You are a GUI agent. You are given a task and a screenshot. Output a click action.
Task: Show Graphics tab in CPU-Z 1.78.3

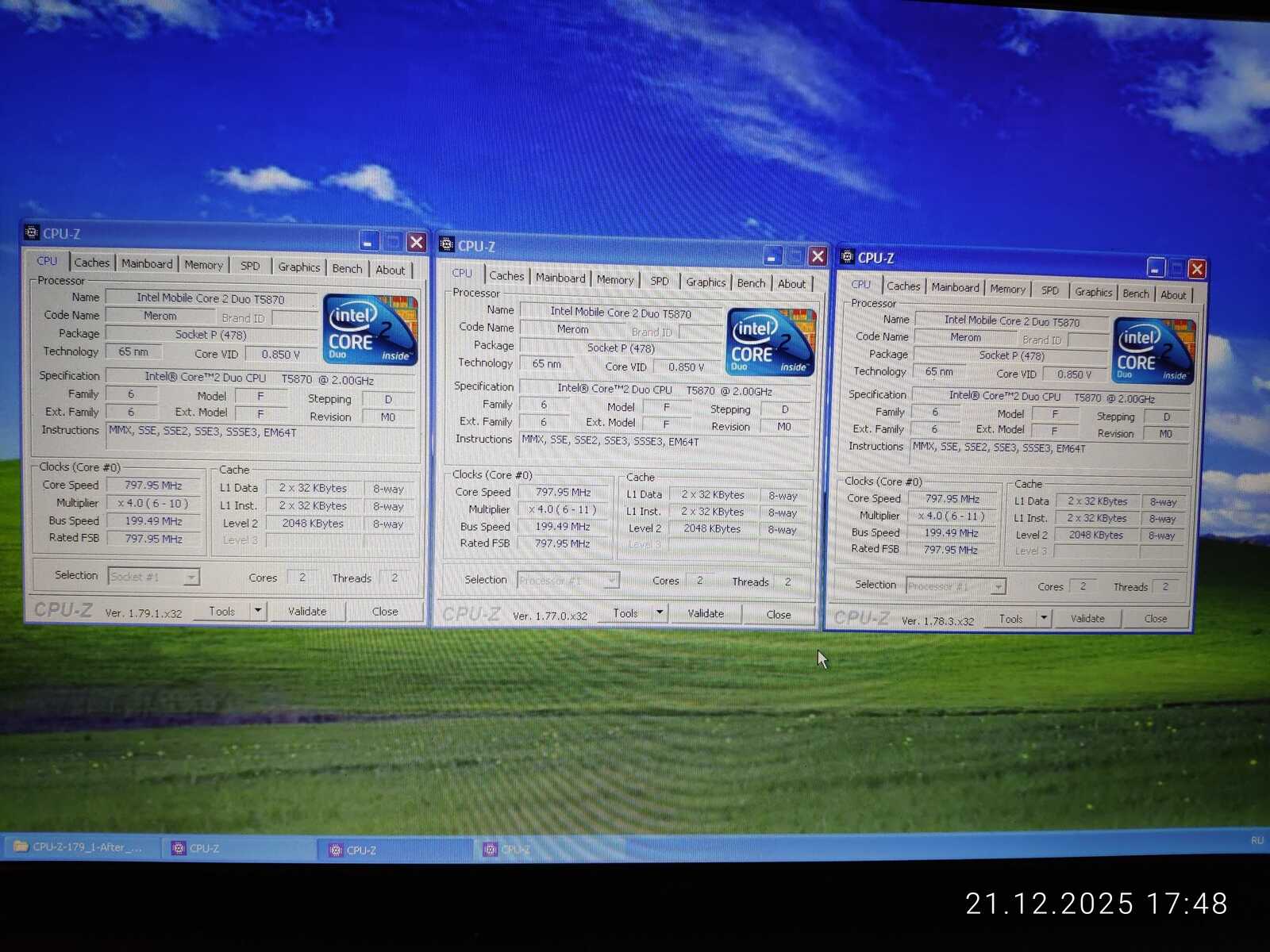[x=1094, y=292]
